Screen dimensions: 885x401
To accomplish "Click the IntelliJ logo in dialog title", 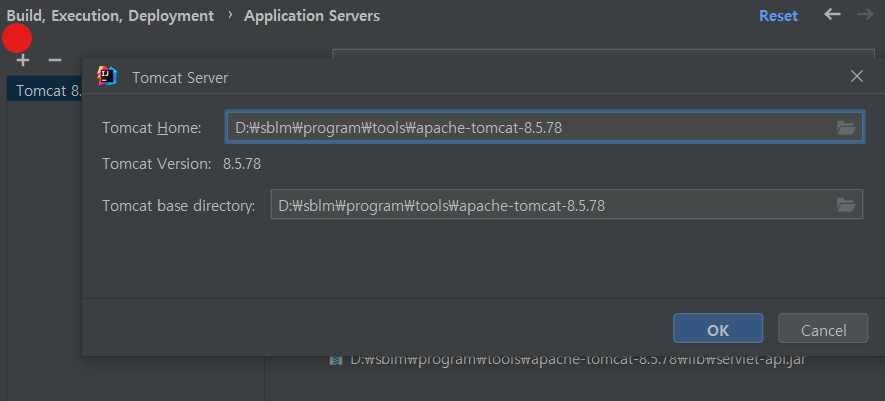I will pos(107,76).
